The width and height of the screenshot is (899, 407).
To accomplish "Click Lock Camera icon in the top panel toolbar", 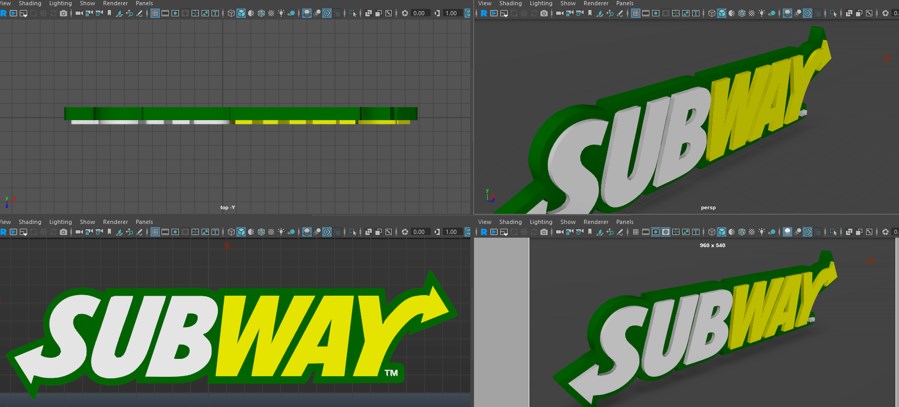I will pyautogui.click(x=89, y=13).
